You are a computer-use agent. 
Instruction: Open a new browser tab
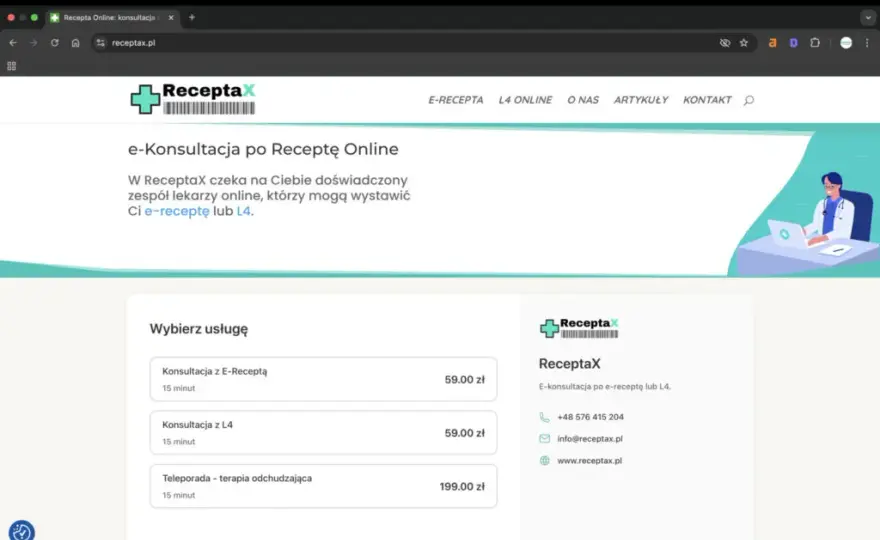click(x=192, y=17)
